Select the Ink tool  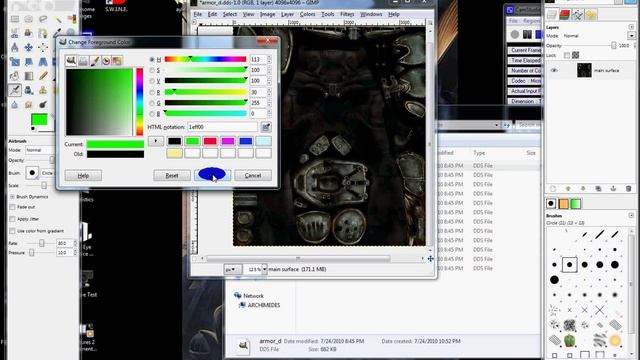(29, 90)
